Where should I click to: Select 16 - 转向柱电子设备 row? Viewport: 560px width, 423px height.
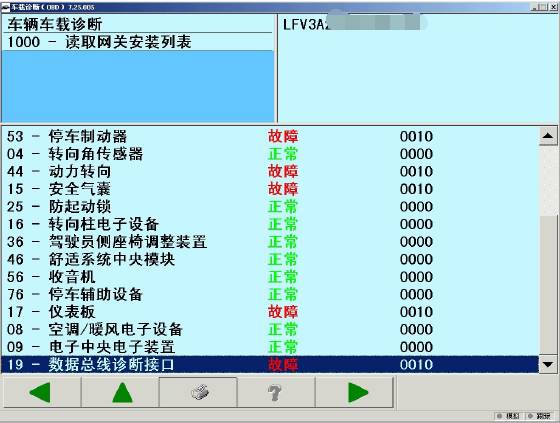point(270,224)
